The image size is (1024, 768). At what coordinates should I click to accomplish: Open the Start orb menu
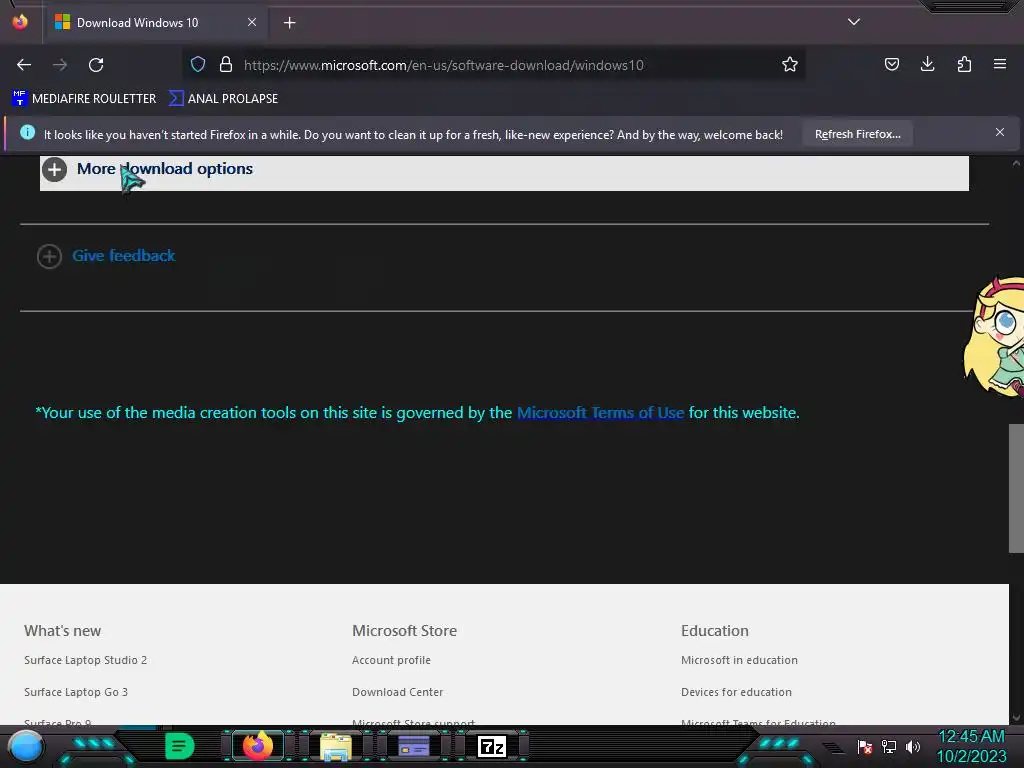(25, 747)
